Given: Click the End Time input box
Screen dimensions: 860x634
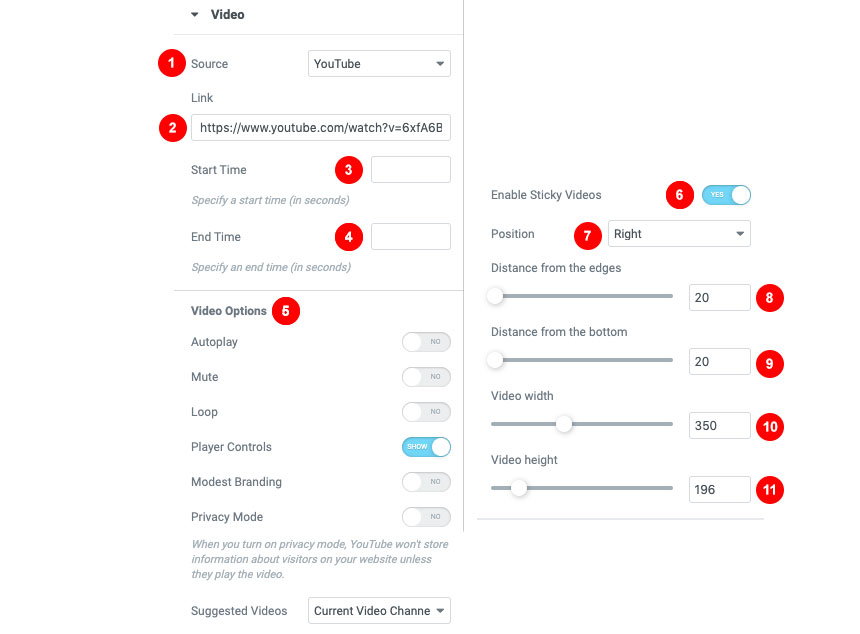Looking at the screenshot, I should click(x=410, y=237).
